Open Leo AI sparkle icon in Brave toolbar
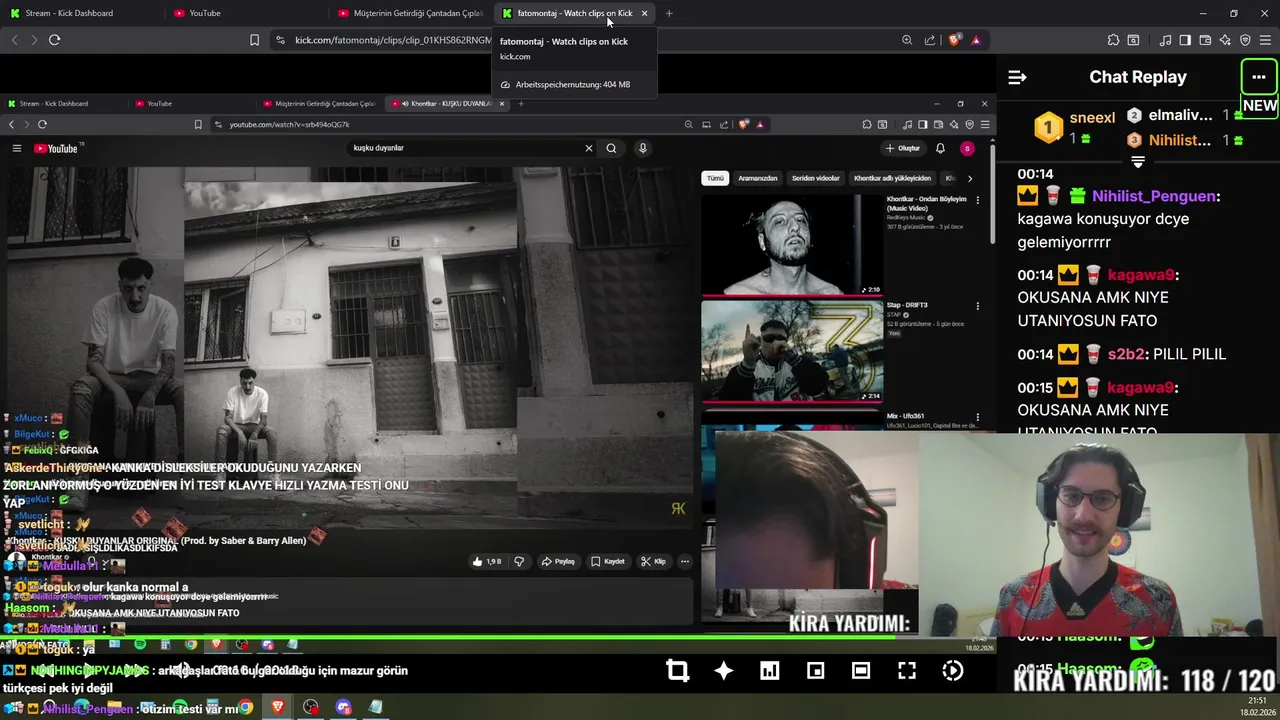Screen dimensions: 1280x720 pyautogui.click(x=1225, y=40)
